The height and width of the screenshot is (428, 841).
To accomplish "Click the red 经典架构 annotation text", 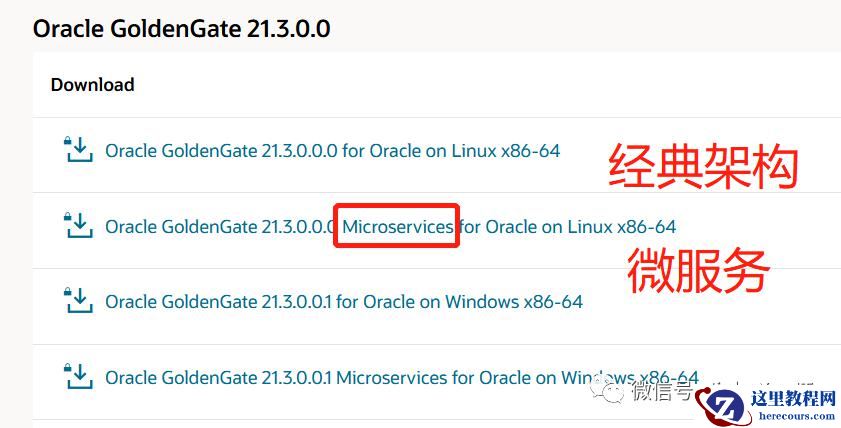I will pyautogui.click(x=703, y=167).
